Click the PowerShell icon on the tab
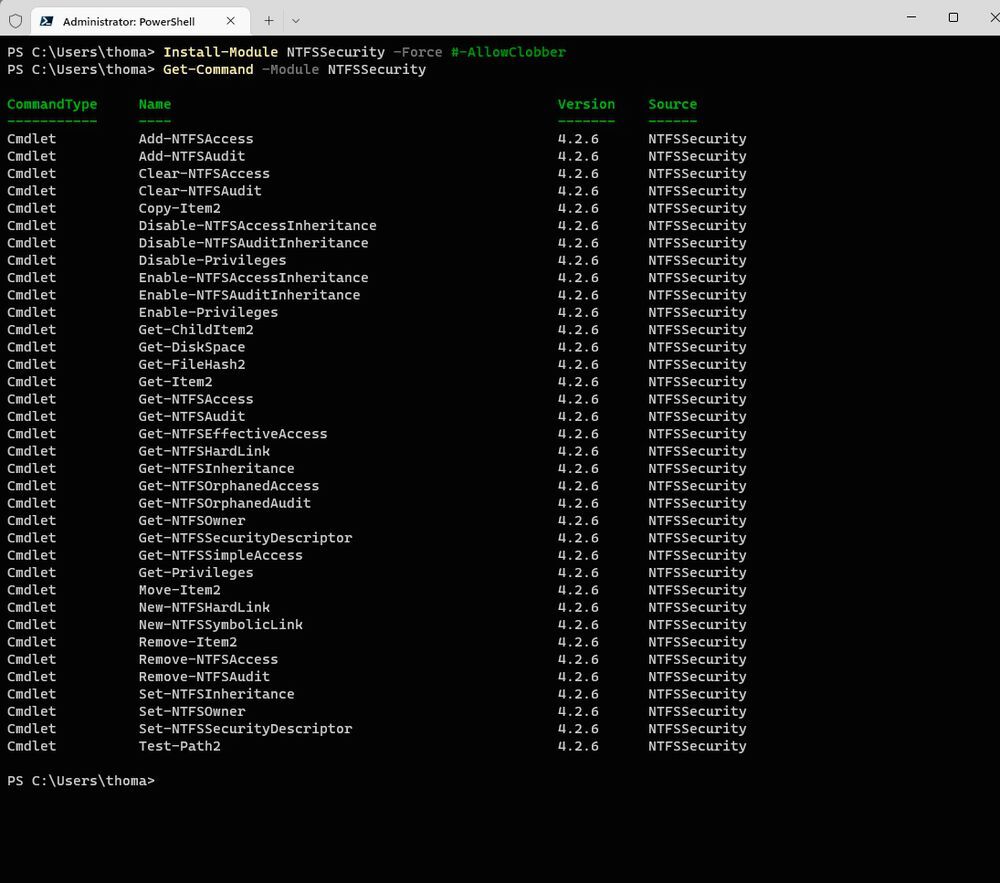This screenshot has height=883, width=1000. click(47, 21)
